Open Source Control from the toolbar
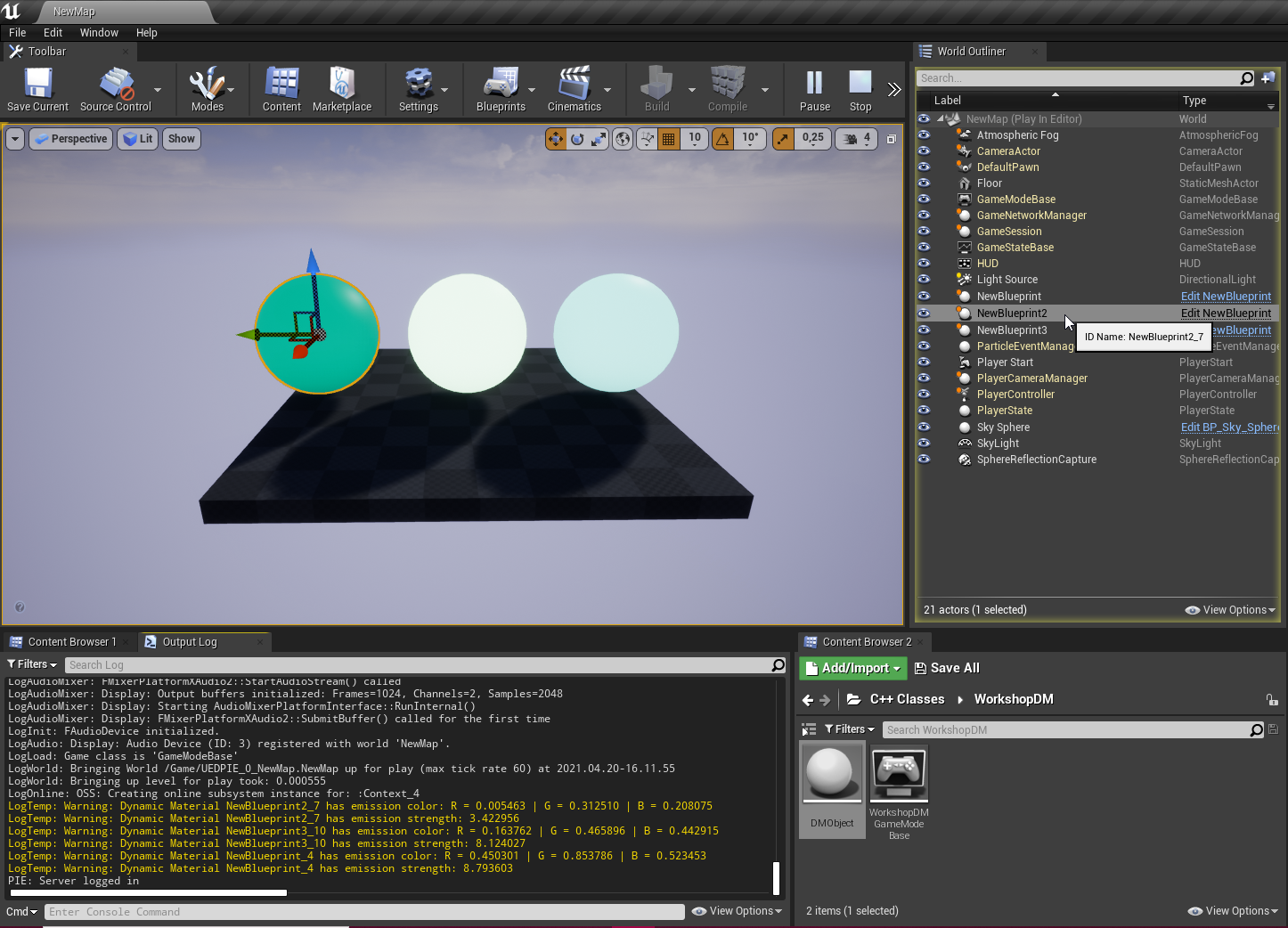 tap(116, 90)
